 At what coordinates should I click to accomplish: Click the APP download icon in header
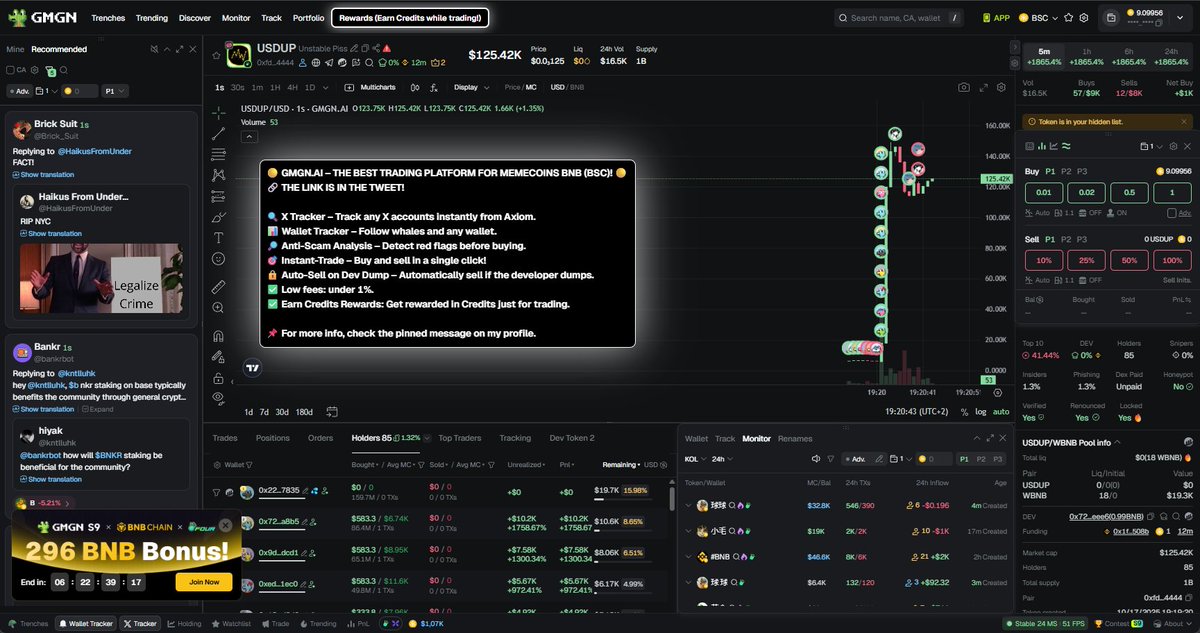[996, 18]
